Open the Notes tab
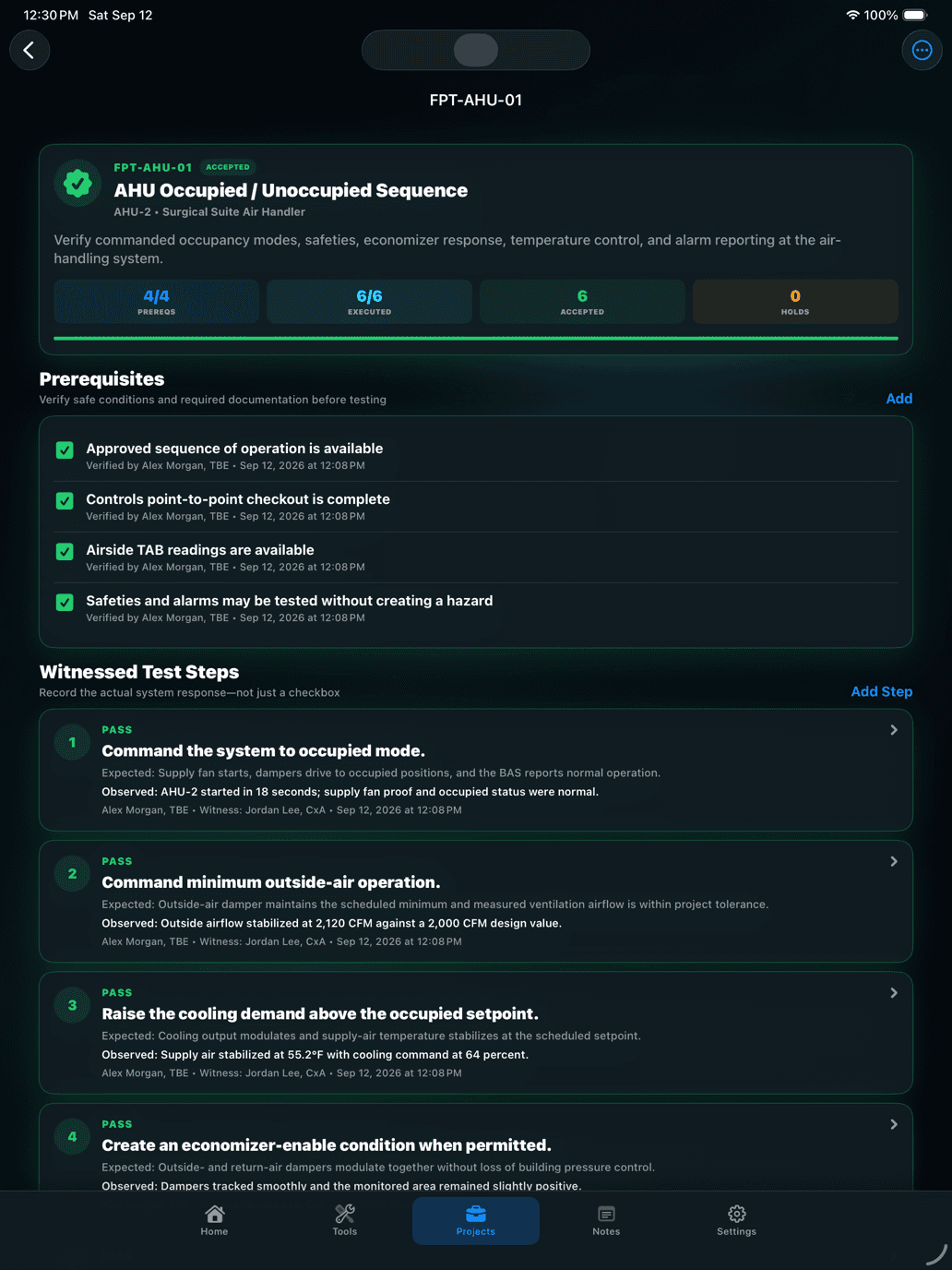This screenshot has height=1270, width=952. [606, 1220]
